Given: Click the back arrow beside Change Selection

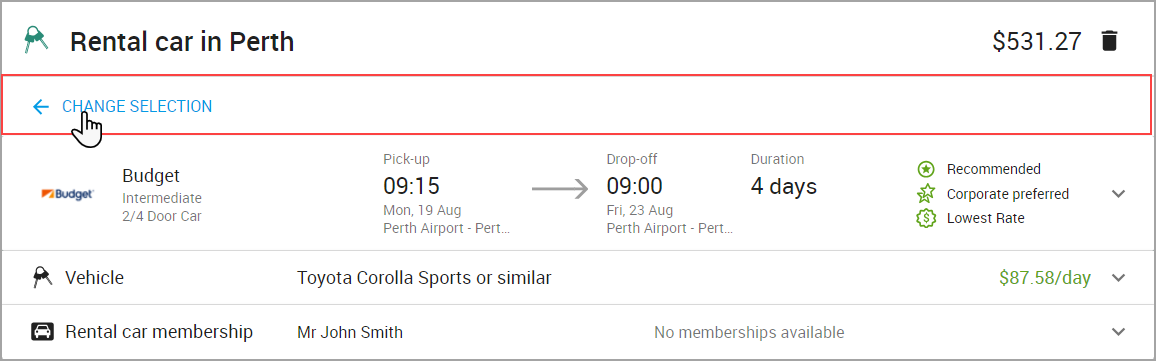Looking at the screenshot, I should tap(41, 107).
